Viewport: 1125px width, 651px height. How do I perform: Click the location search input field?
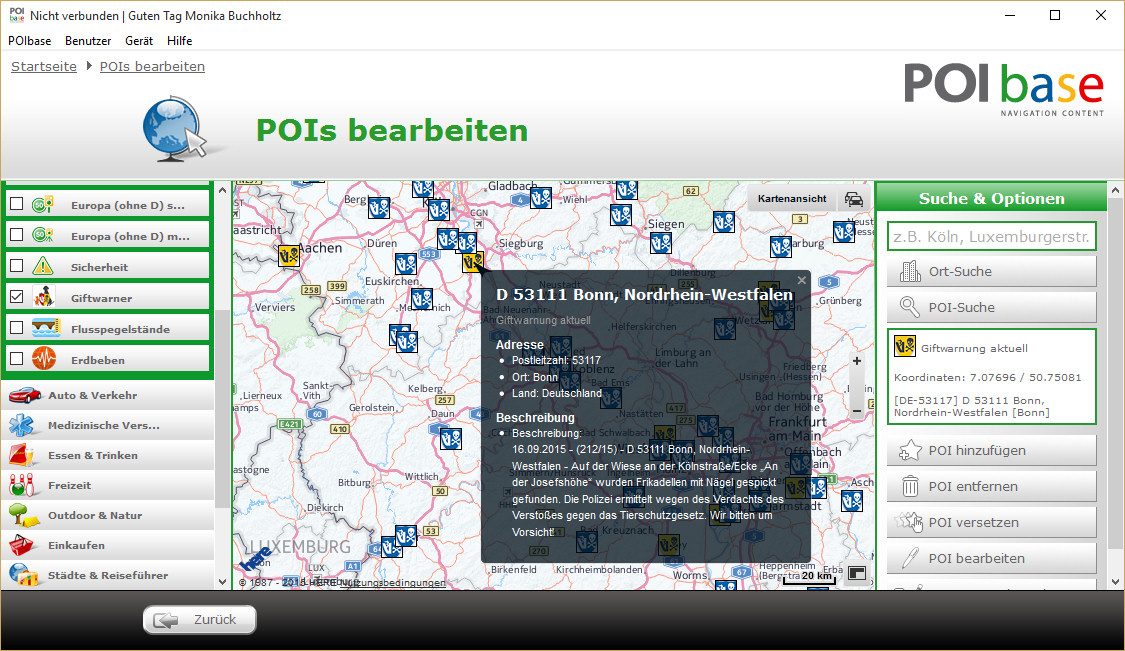coord(991,236)
